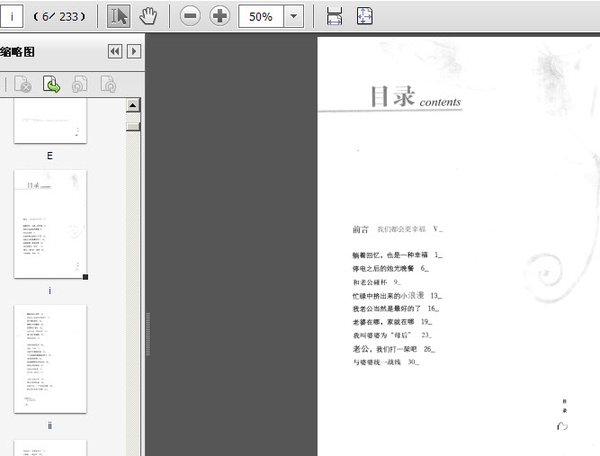Screen dimensions: 600x456
Task: Activate the Select tool cursor icon
Action: 118,16
